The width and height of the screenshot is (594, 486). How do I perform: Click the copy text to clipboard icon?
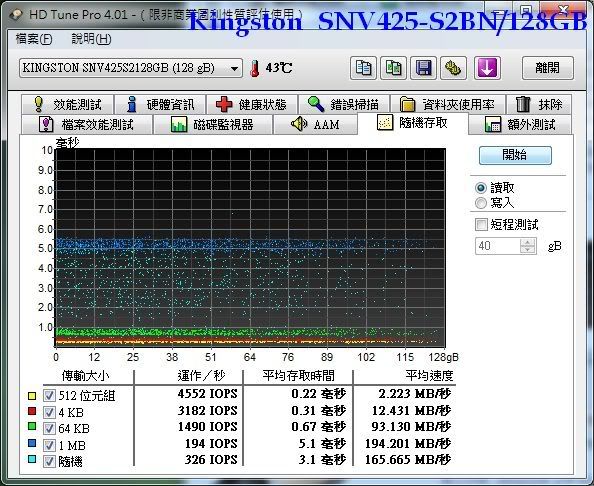363,68
